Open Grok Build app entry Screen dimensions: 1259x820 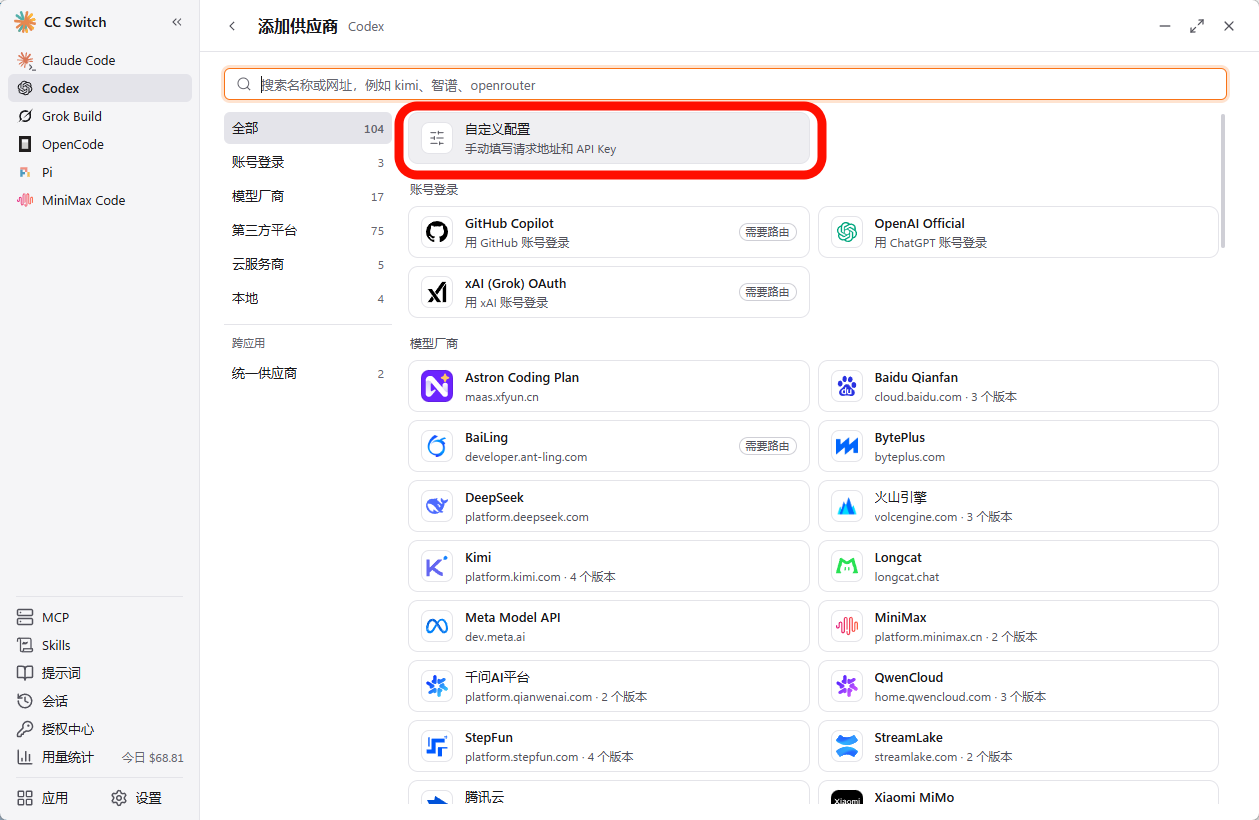point(100,116)
